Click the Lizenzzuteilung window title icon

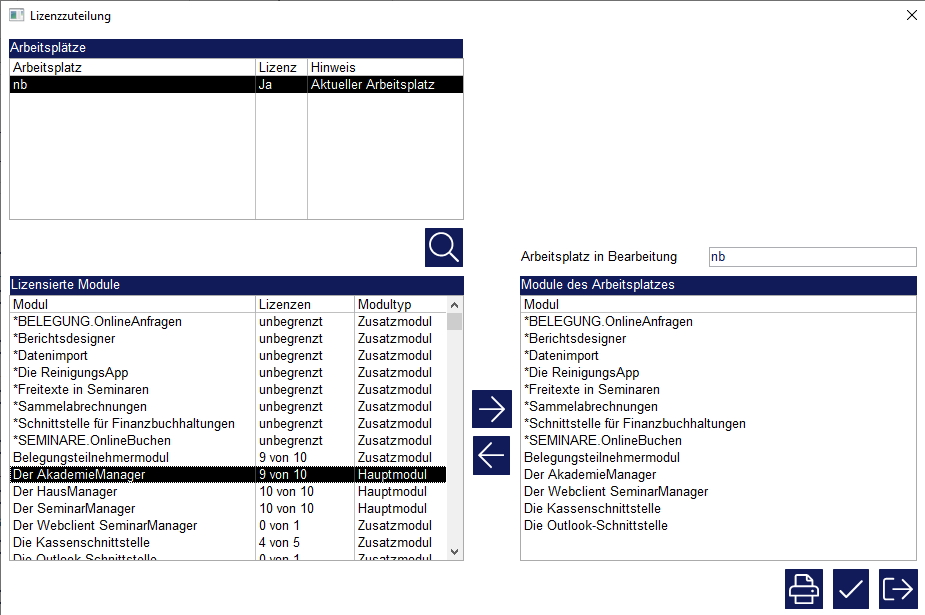16,16
